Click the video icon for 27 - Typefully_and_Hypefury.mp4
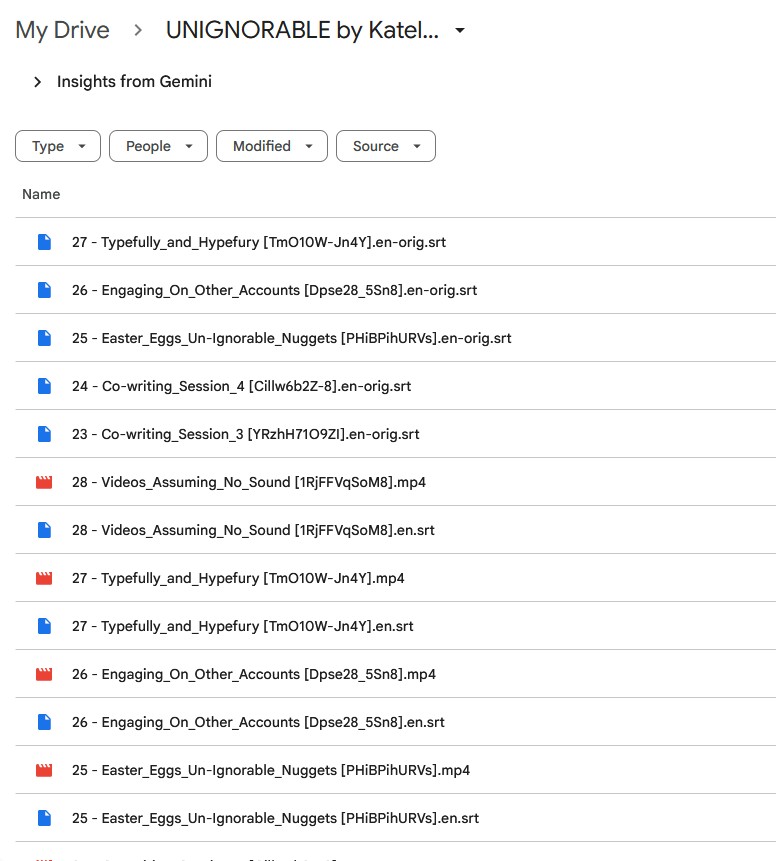Screen dimensions: 776x861 [44, 578]
